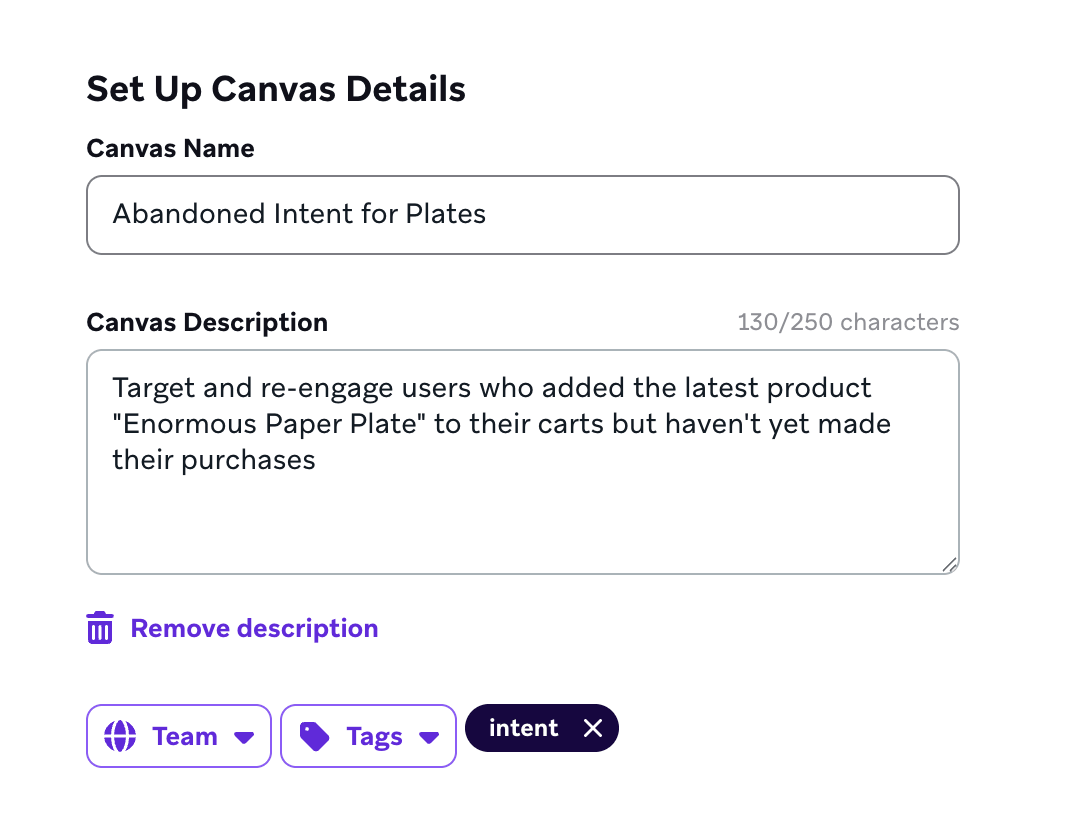Click the words "their purchases" in description

click(214, 460)
